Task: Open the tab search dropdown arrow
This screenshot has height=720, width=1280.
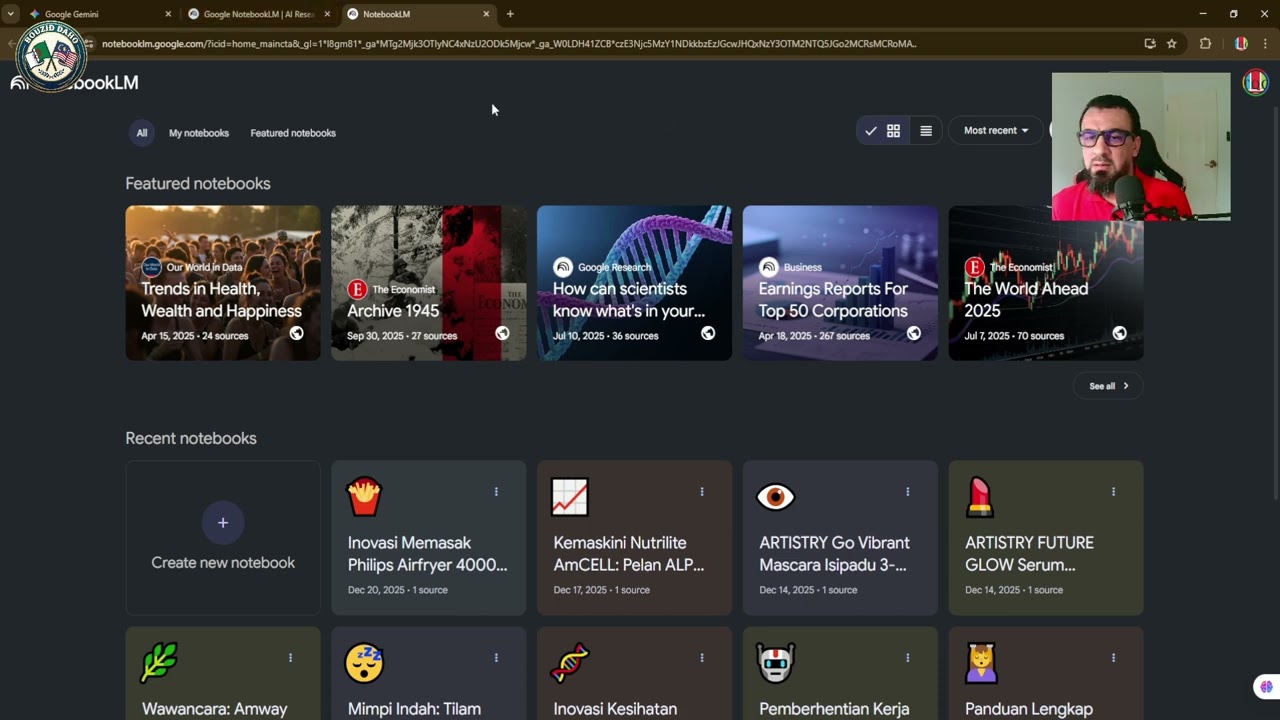Action: click(11, 14)
